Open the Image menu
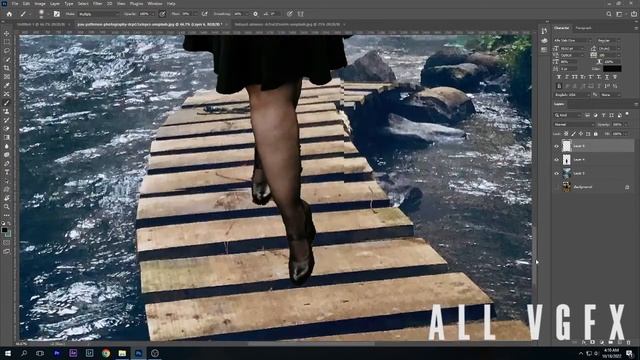 pyautogui.click(x=40, y=4)
